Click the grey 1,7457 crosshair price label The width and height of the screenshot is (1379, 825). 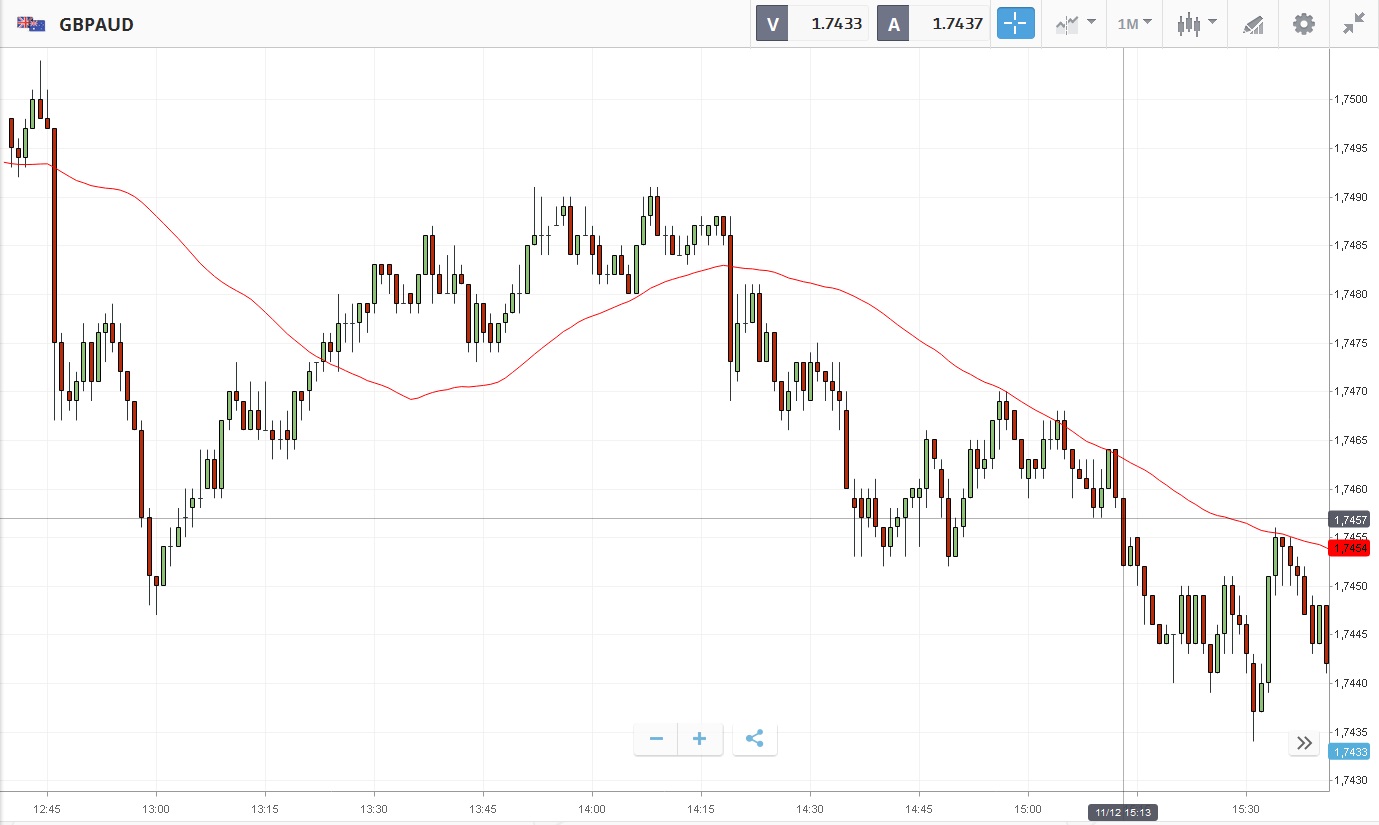pyautogui.click(x=1349, y=519)
